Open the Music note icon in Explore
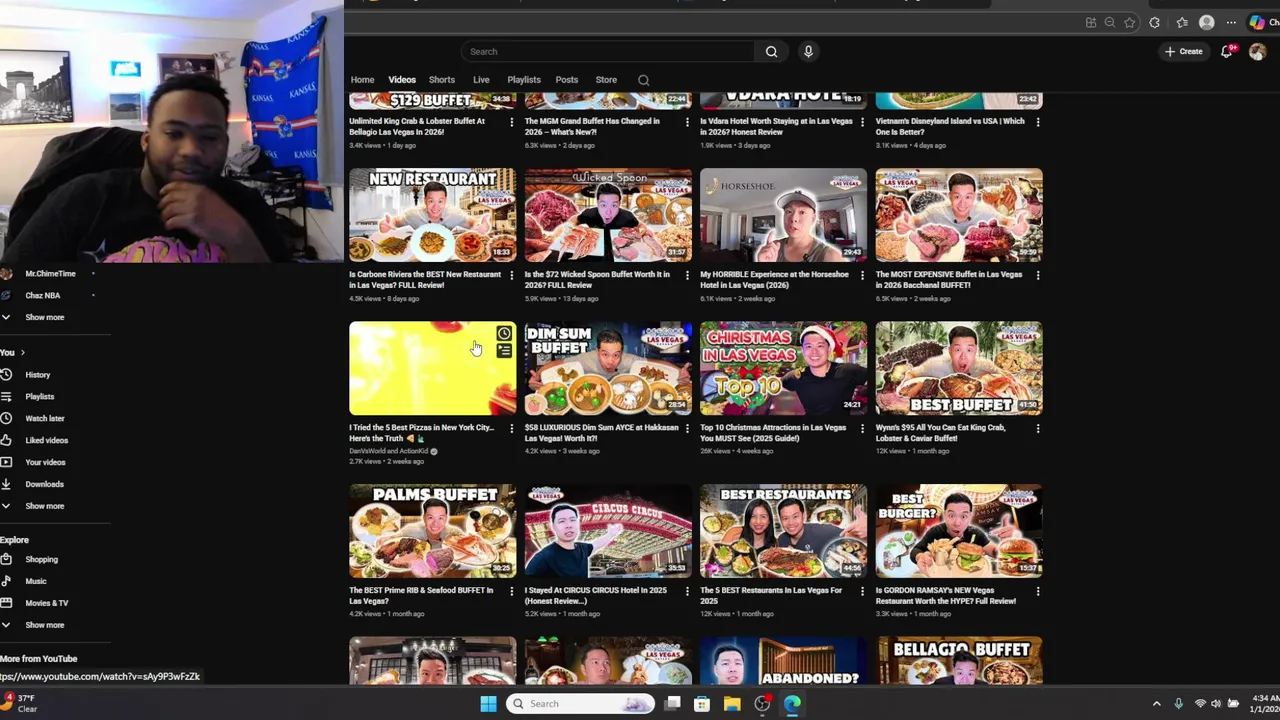 click(x=6, y=581)
